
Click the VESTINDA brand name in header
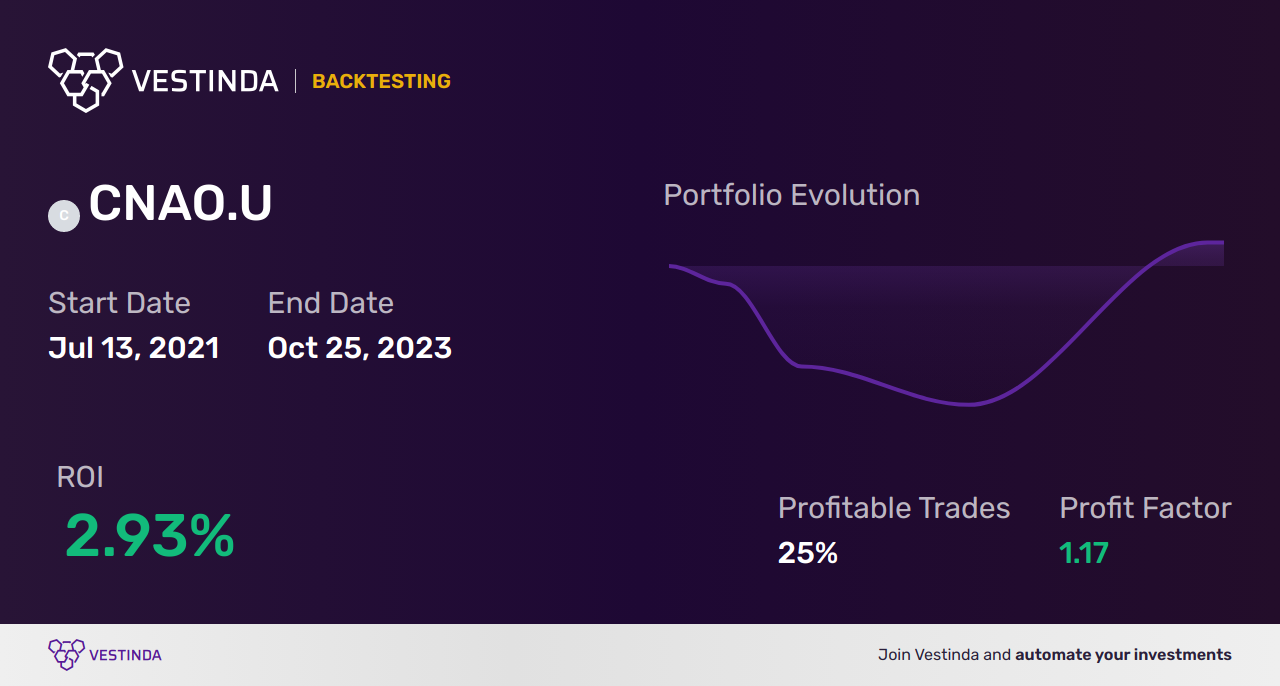[x=205, y=82]
